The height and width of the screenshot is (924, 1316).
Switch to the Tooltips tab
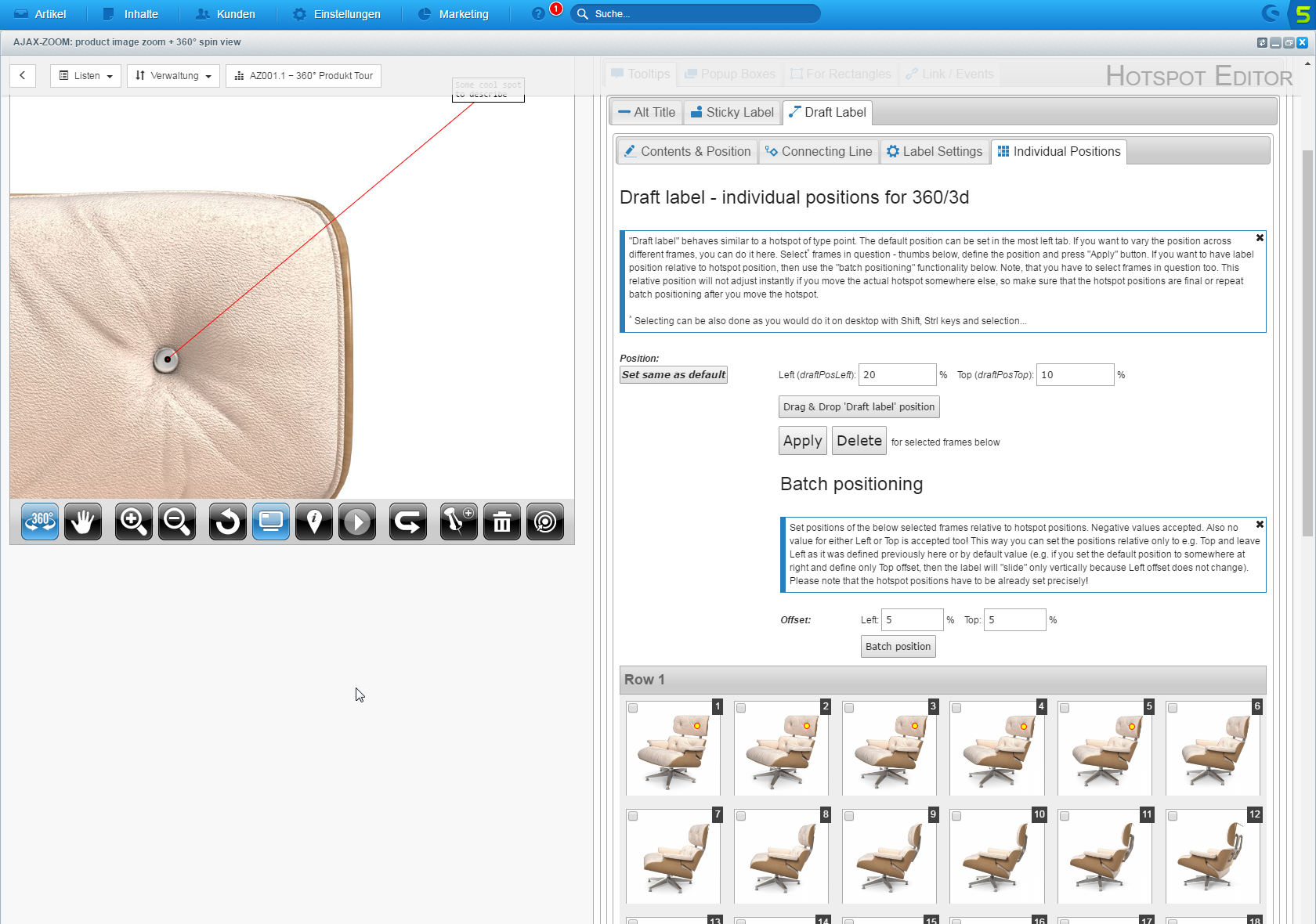(x=641, y=74)
